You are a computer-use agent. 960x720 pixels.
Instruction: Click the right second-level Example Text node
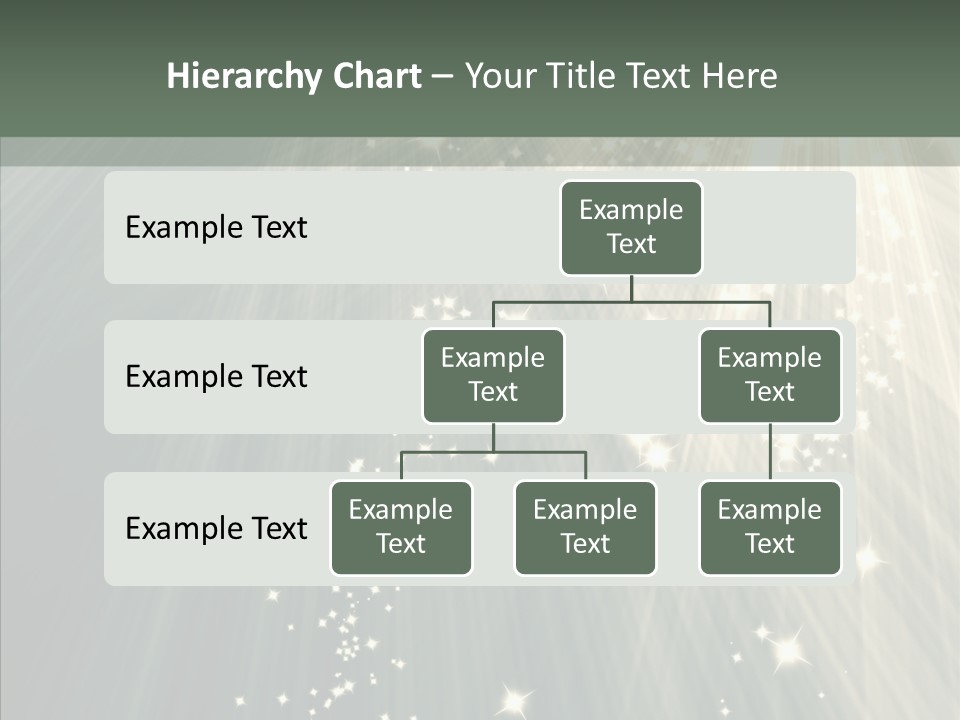click(770, 375)
